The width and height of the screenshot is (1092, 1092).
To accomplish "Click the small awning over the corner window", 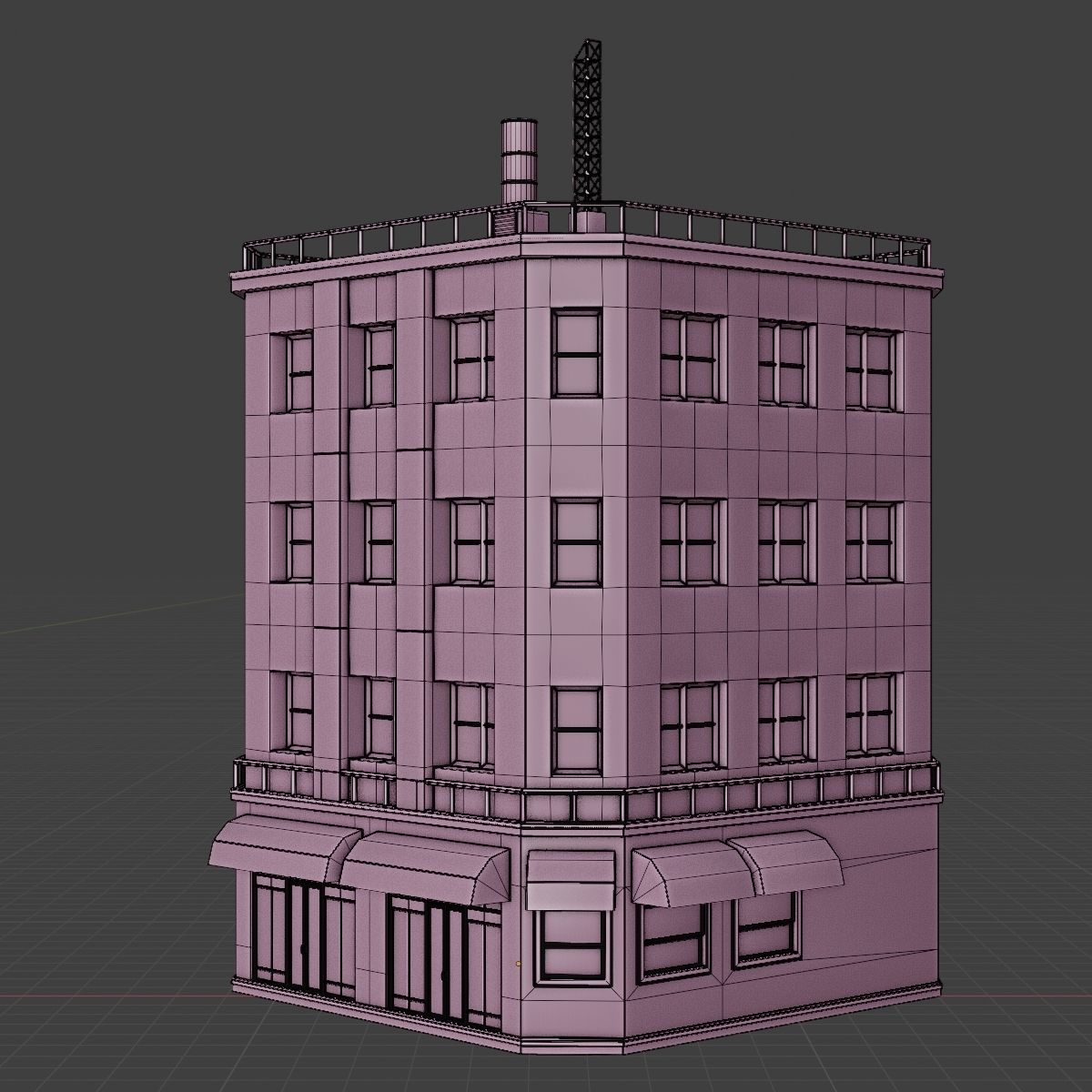I will (573, 879).
